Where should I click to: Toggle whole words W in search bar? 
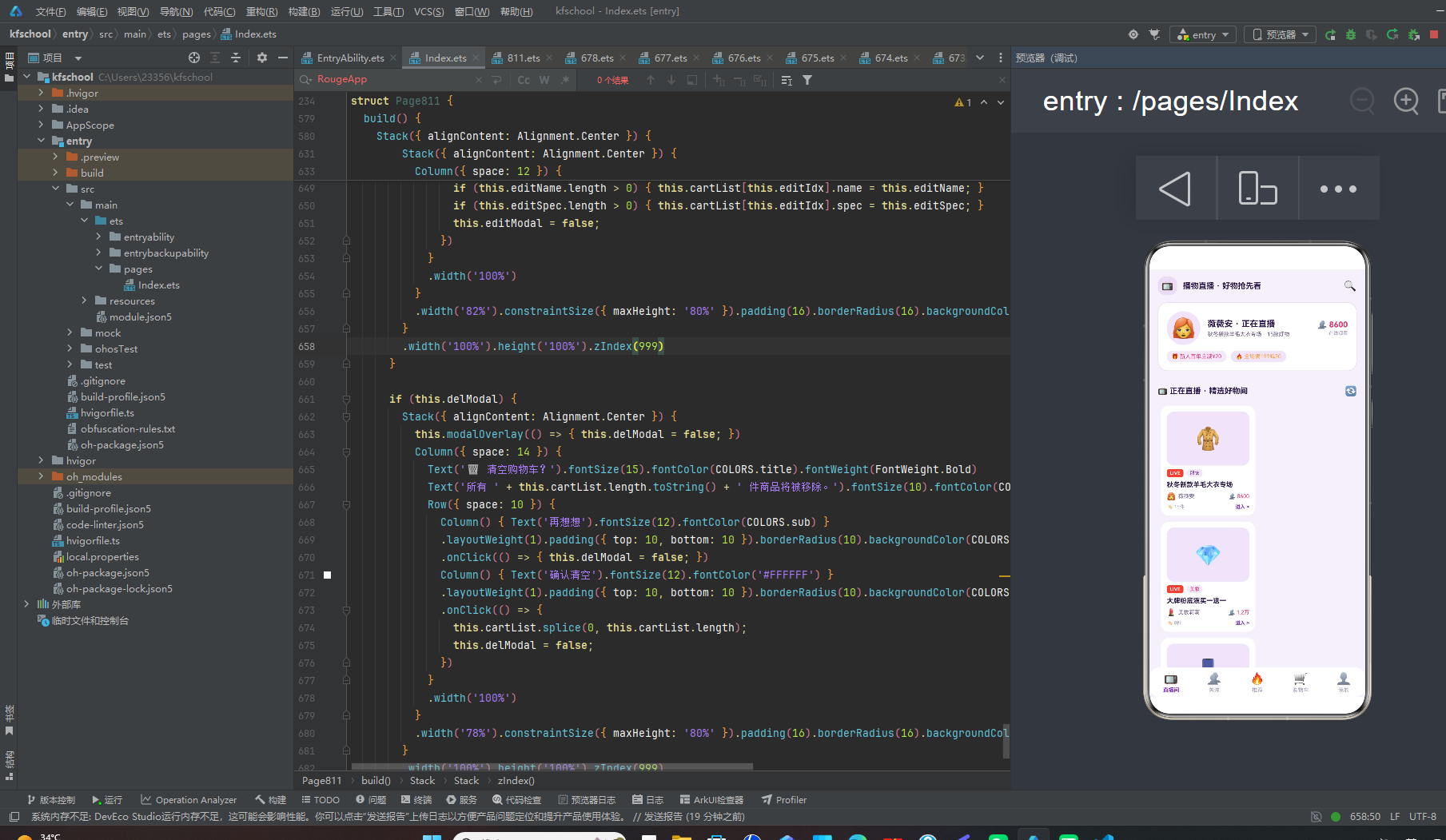point(544,80)
